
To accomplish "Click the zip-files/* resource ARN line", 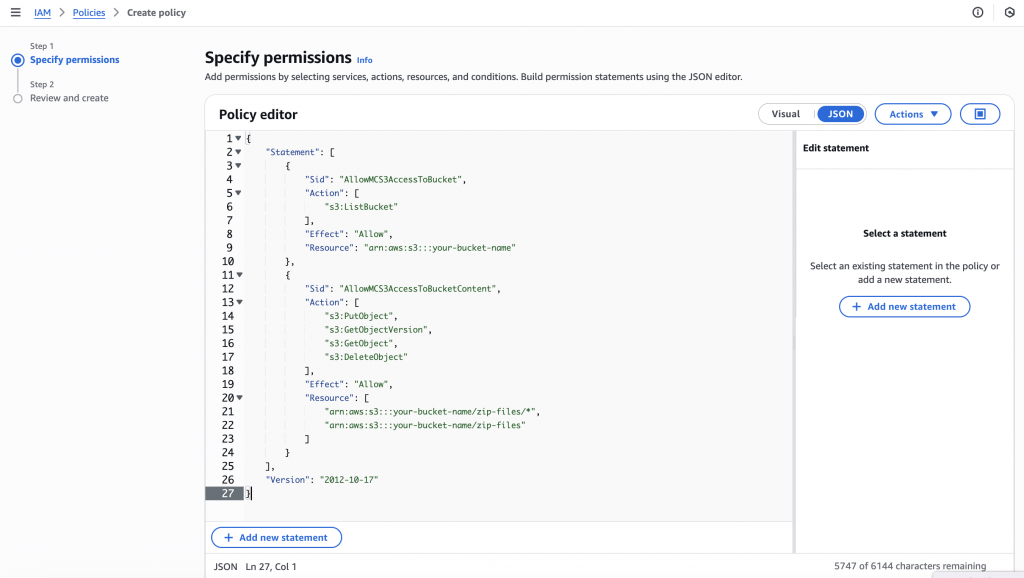I will pyautogui.click(x=430, y=412).
